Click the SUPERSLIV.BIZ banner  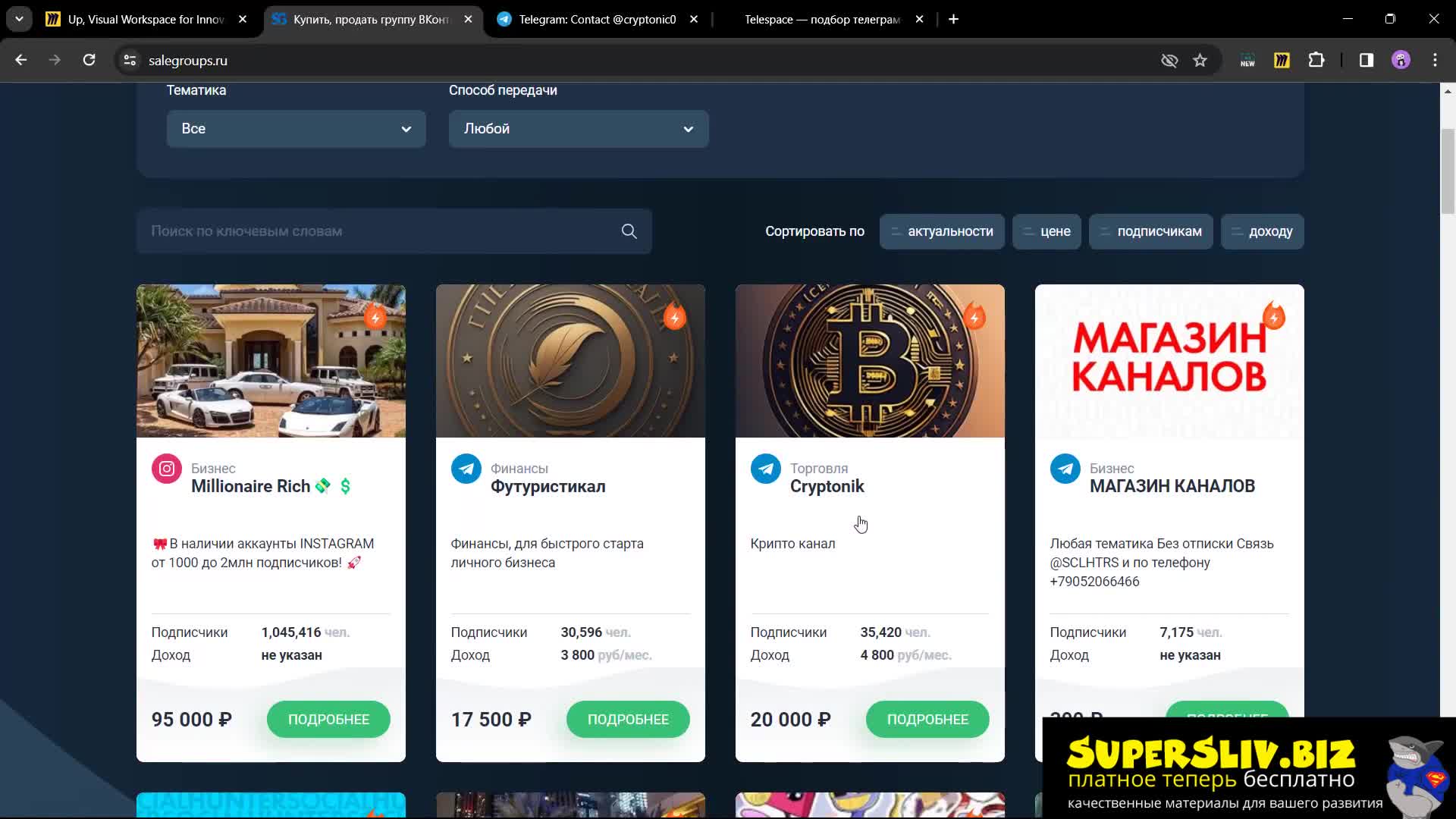[x=1249, y=767]
